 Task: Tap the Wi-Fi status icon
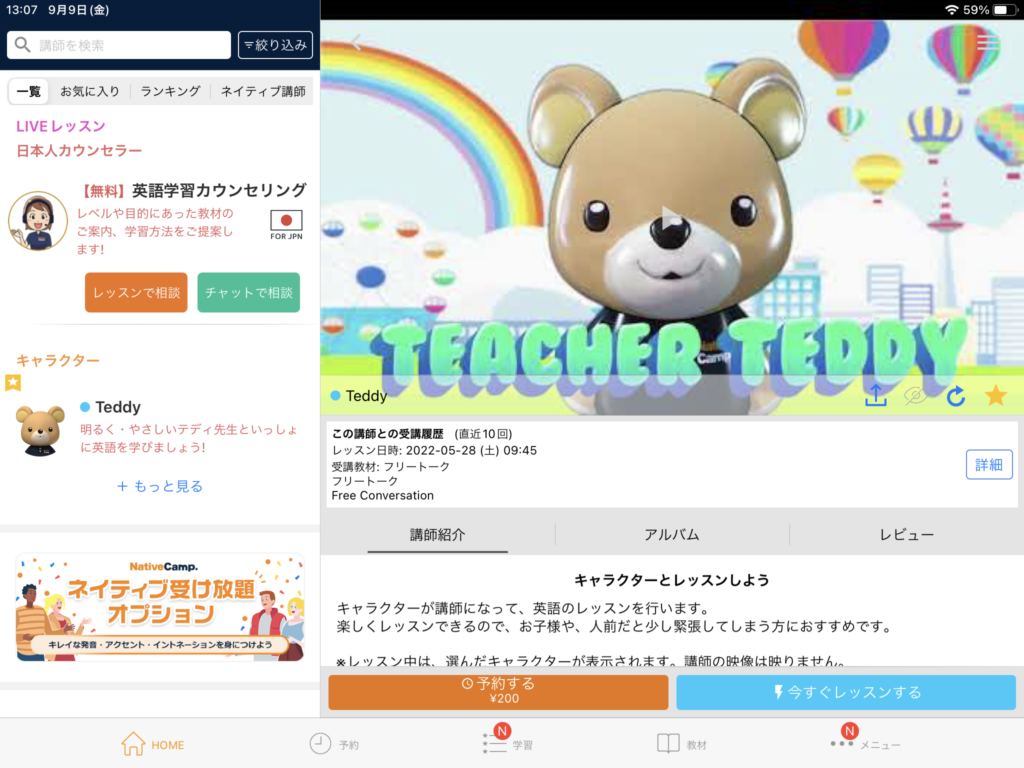952,10
